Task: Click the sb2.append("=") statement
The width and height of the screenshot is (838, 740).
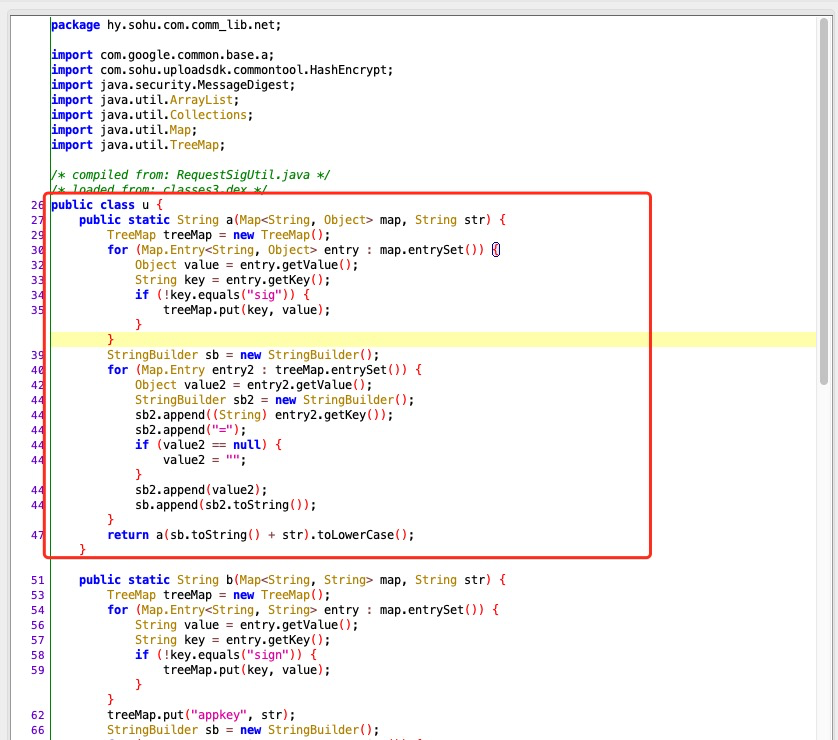Action: (x=191, y=430)
